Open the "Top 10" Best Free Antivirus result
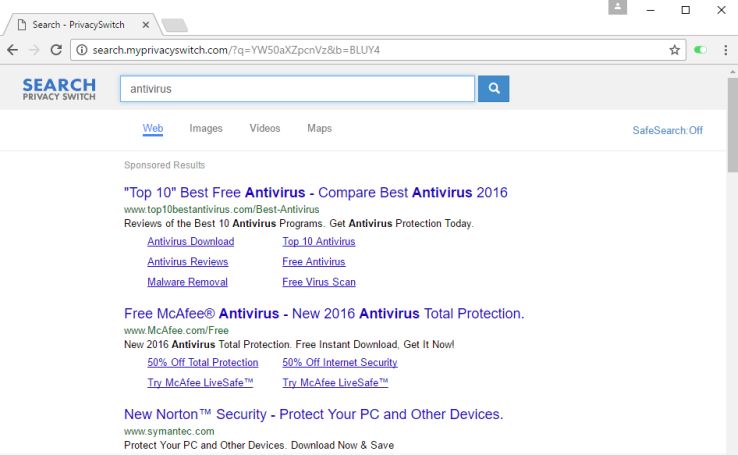738x455 pixels. coord(315,192)
